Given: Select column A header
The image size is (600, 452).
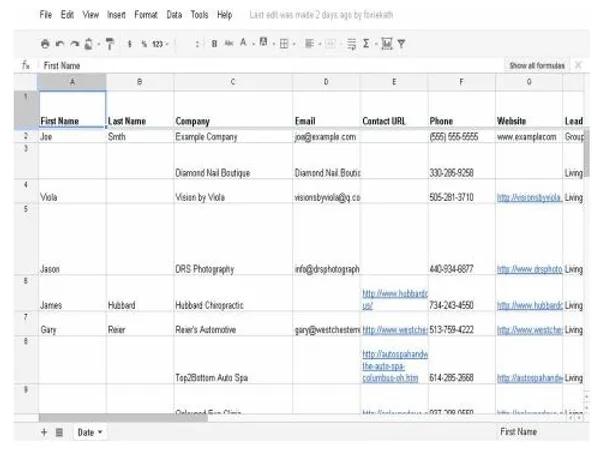Looking at the screenshot, I should tap(72, 82).
